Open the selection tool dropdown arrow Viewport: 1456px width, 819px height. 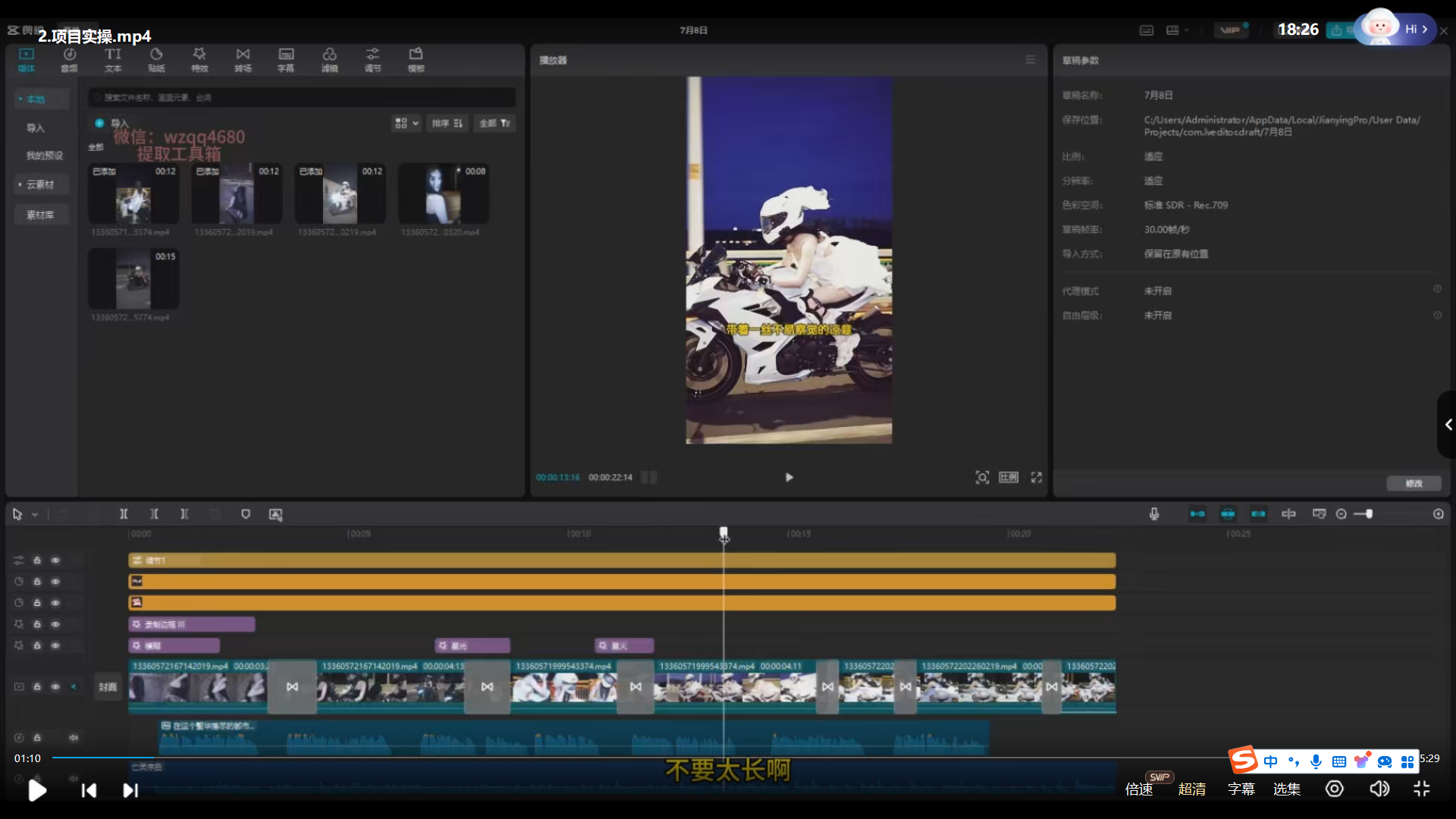point(35,514)
